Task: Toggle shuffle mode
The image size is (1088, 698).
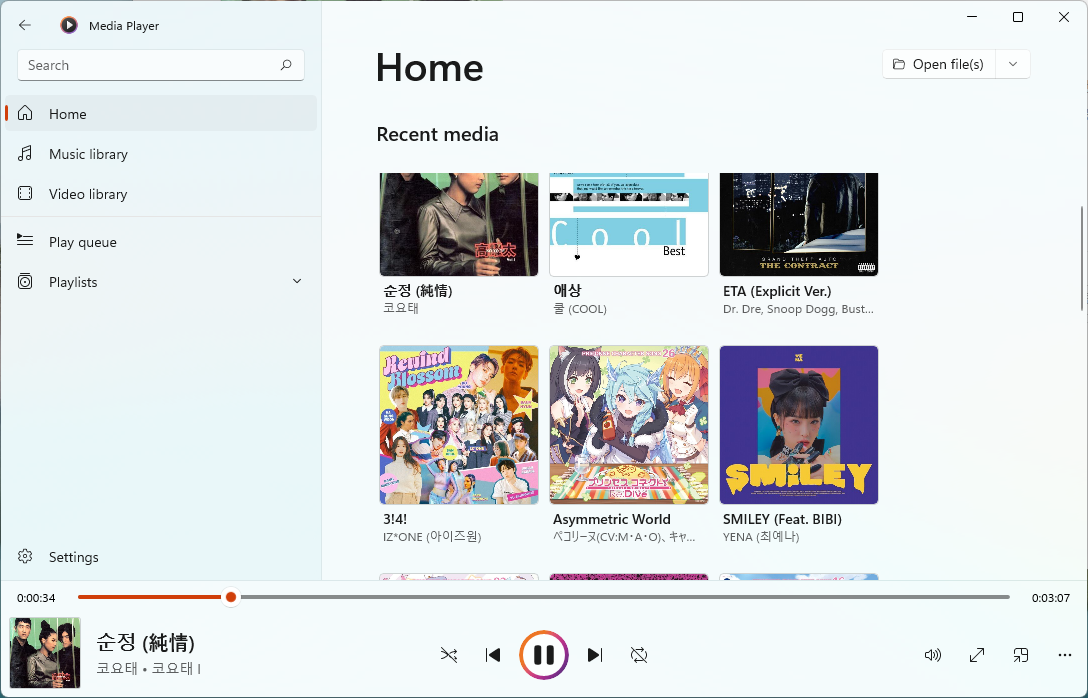Action: point(449,655)
